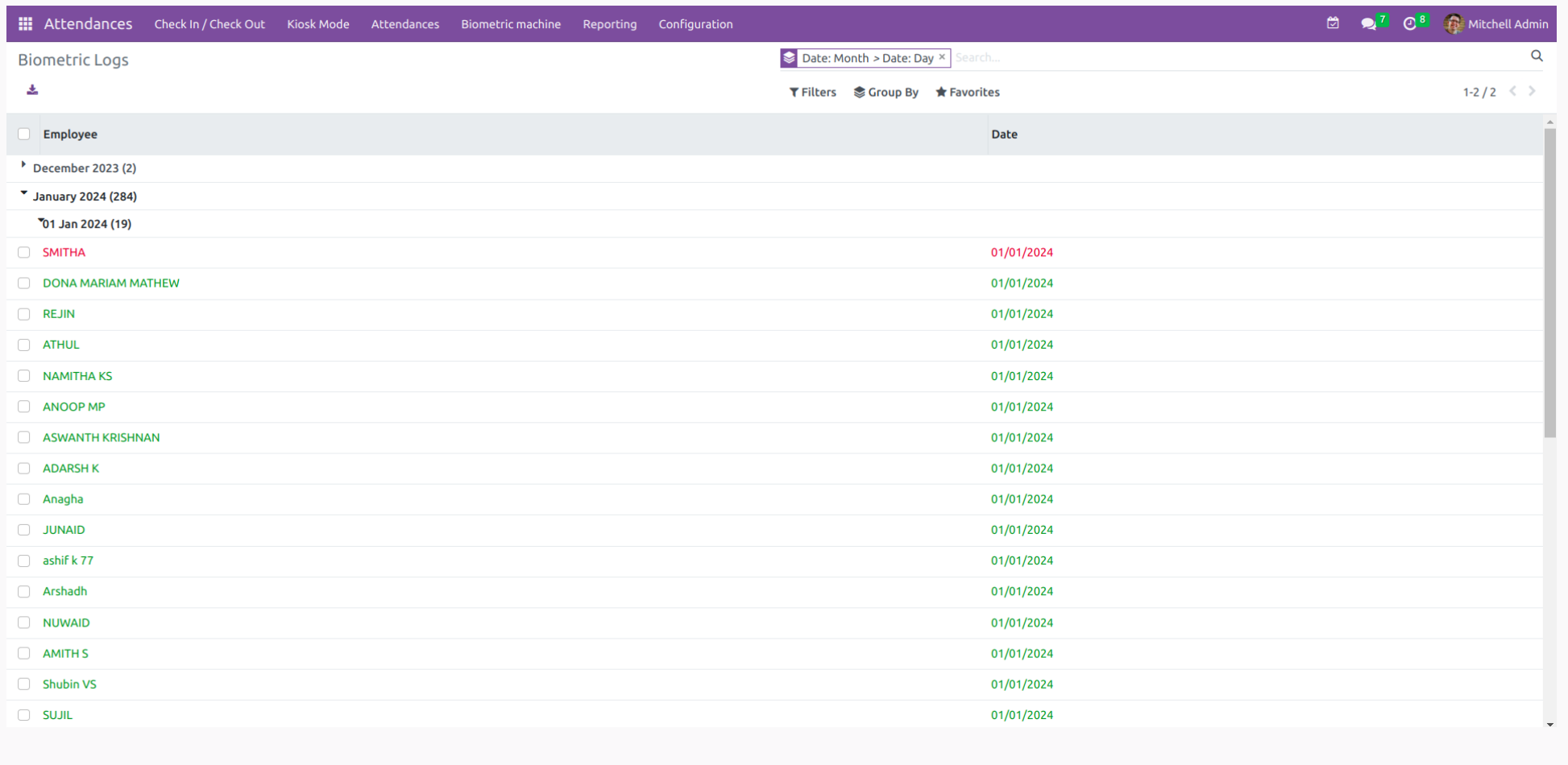The width and height of the screenshot is (1568, 765).
Task: Click the download/export records icon
Action: (32, 90)
